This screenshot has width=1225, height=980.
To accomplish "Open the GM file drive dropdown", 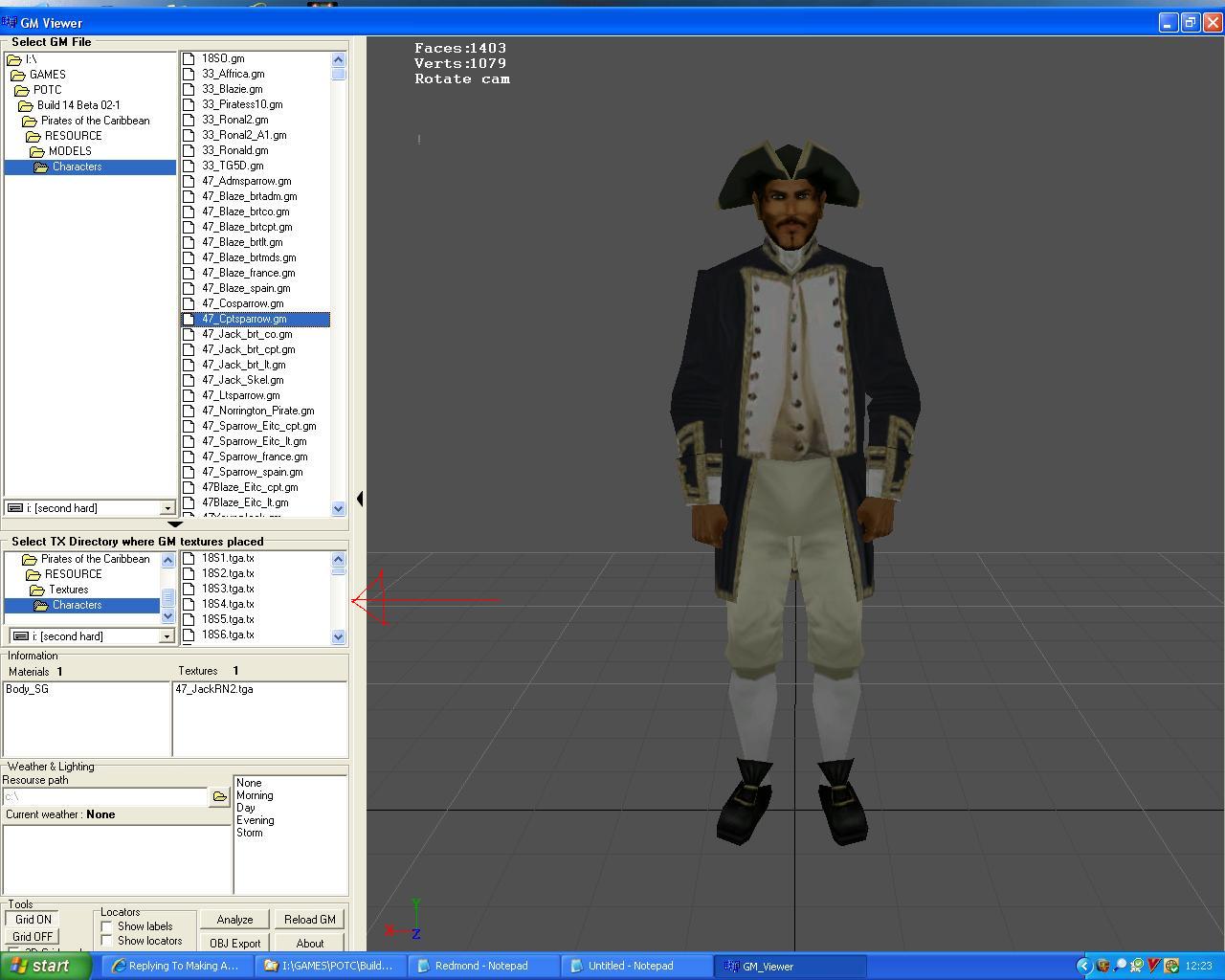I will point(167,508).
